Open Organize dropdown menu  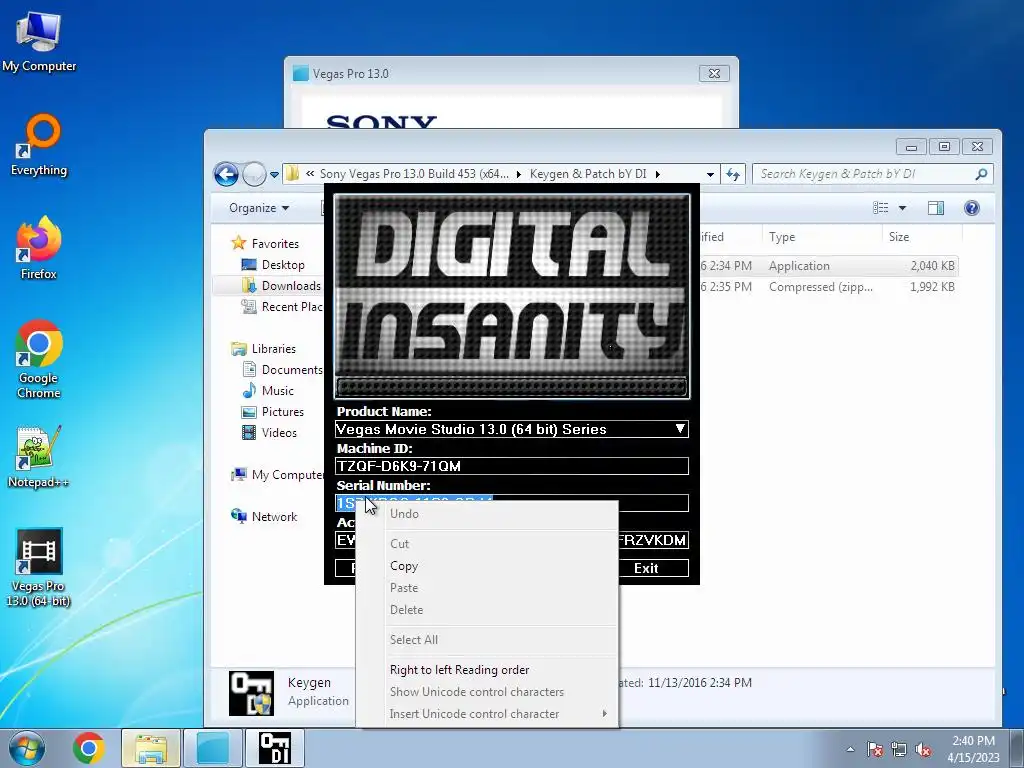(x=259, y=208)
